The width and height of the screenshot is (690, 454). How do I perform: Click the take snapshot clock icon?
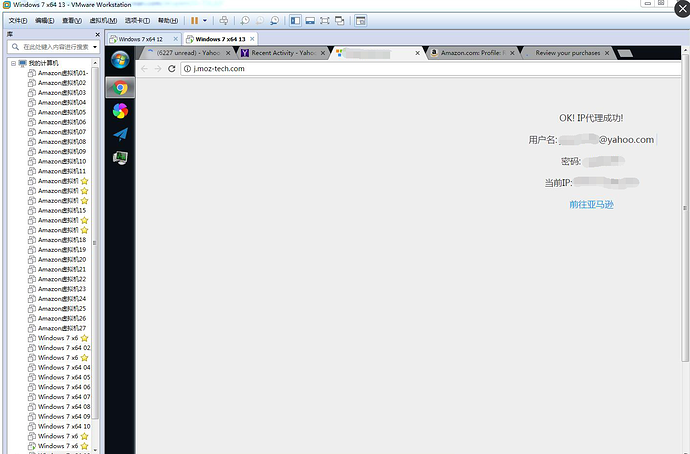coord(245,20)
